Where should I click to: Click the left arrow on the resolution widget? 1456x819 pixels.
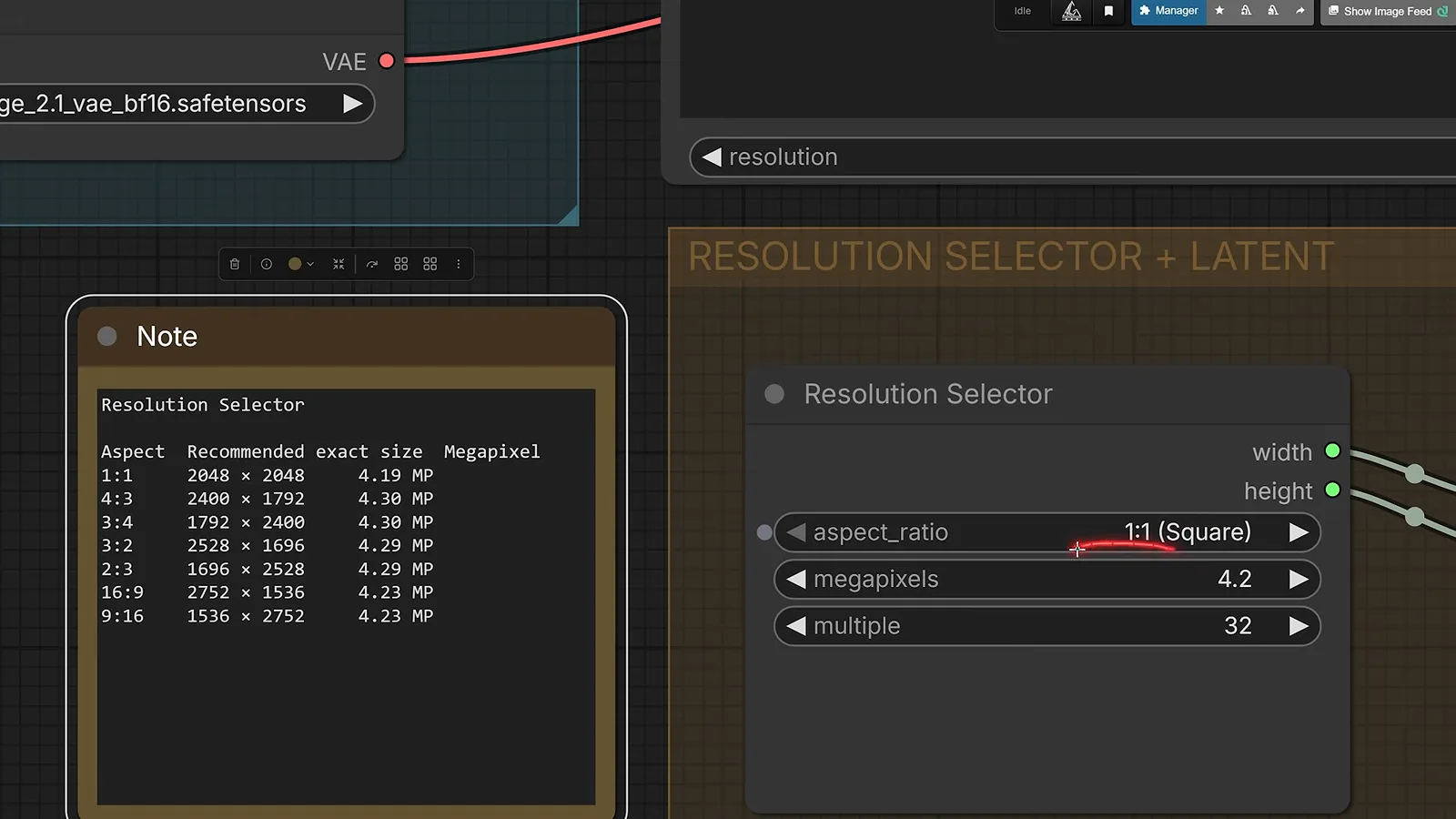pyautogui.click(x=712, y=157)
